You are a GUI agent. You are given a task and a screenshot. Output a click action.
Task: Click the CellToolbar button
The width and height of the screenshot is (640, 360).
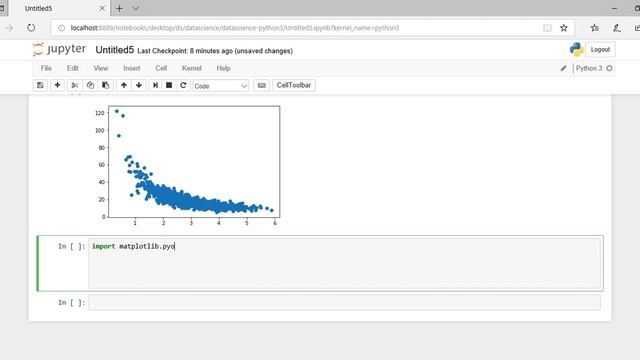(x=294, y=85)
